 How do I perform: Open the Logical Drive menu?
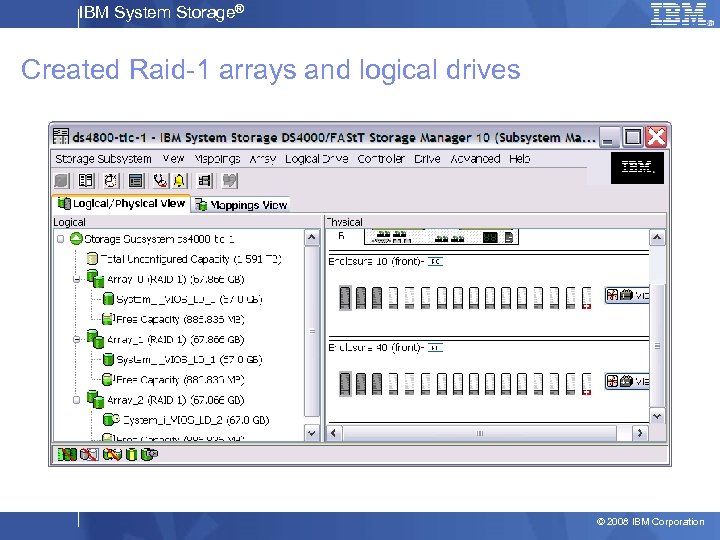point(316,159)
